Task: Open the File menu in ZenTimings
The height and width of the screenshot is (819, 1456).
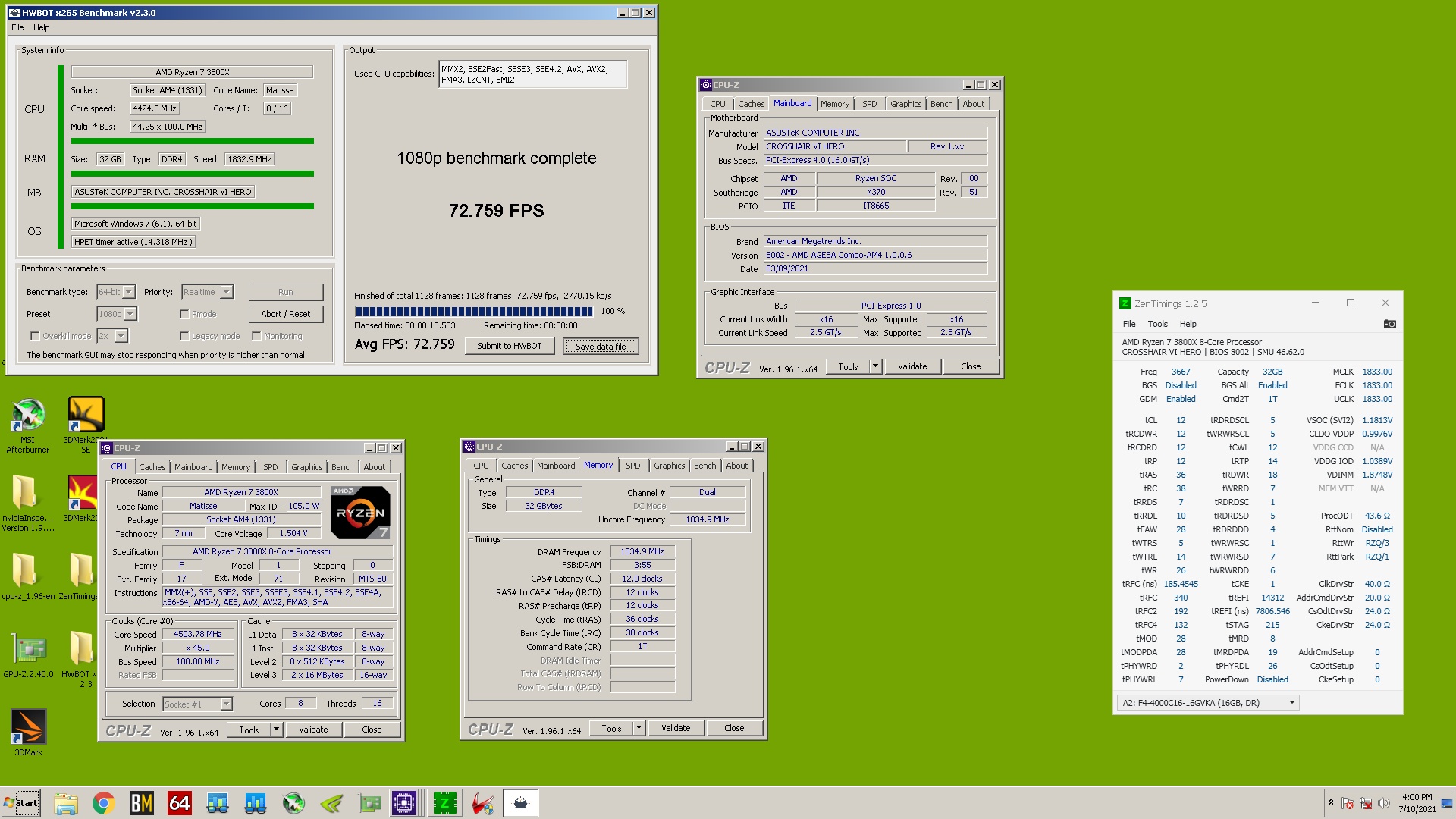Action: pos(1129,324)
